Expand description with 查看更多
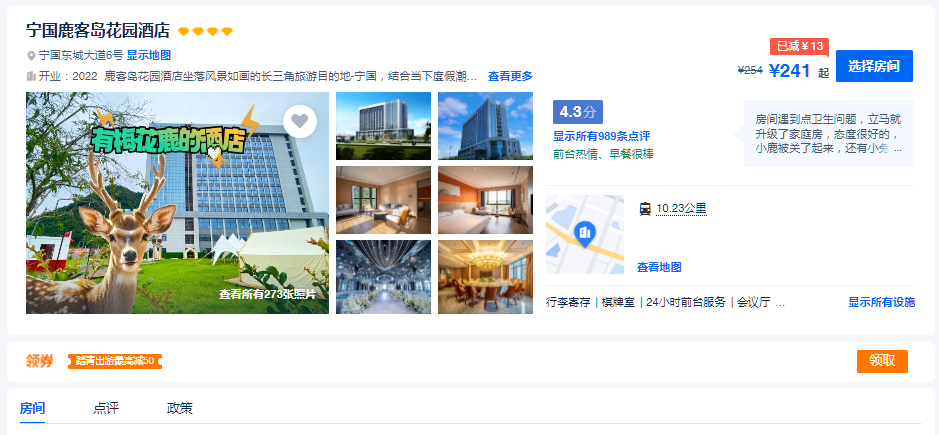 point(510,76)
